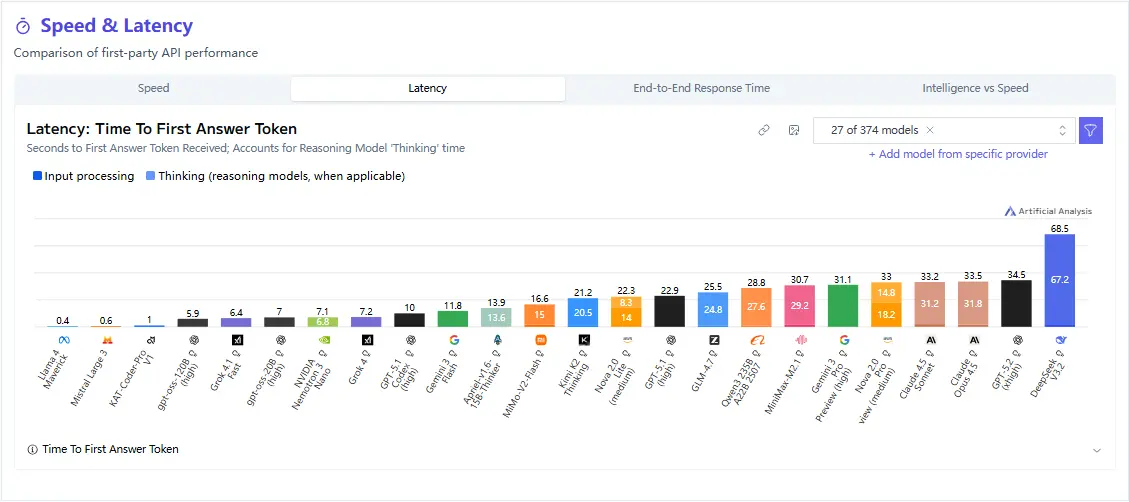1129x502 pixels.
Task: Switch to the Speed tab
Action: coord(153,89)
